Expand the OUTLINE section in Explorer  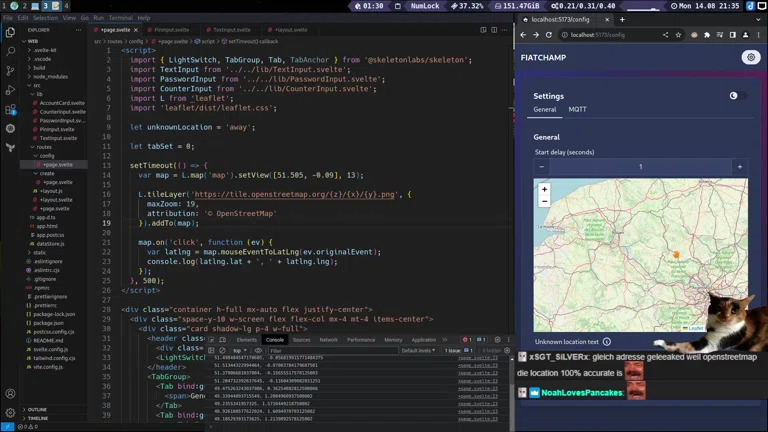[x=37, y=410]
